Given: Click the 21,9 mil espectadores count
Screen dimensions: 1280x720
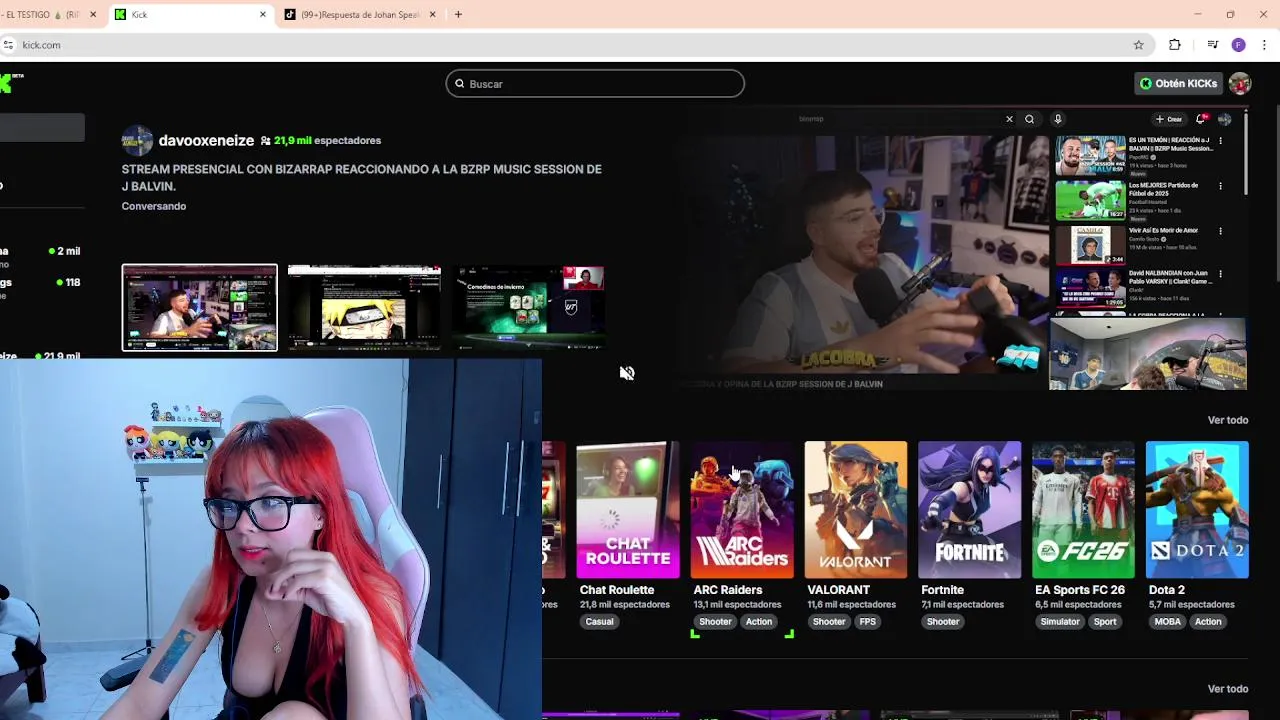Looking at the screenshot, I should coord(327,141).
